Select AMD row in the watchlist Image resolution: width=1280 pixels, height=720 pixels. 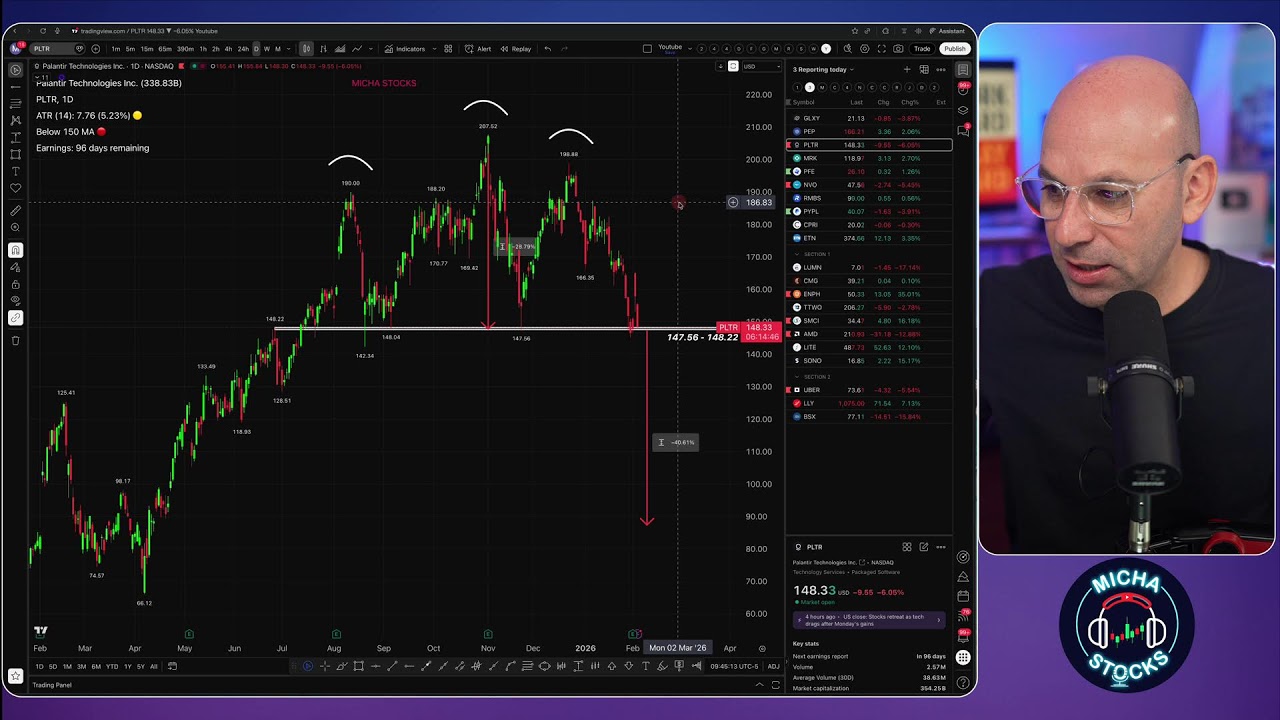[x=868, y=334]
